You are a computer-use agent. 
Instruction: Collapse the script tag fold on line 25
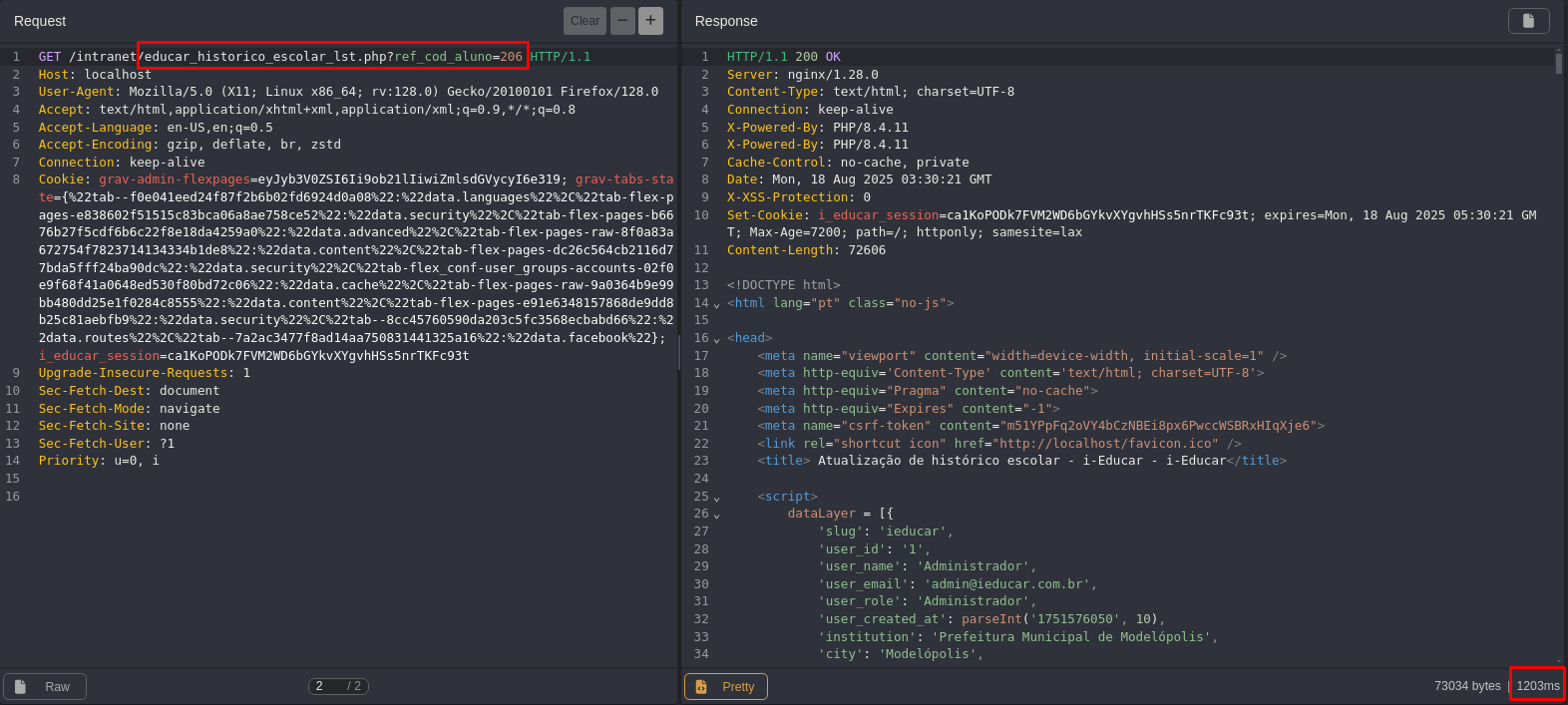716,498
